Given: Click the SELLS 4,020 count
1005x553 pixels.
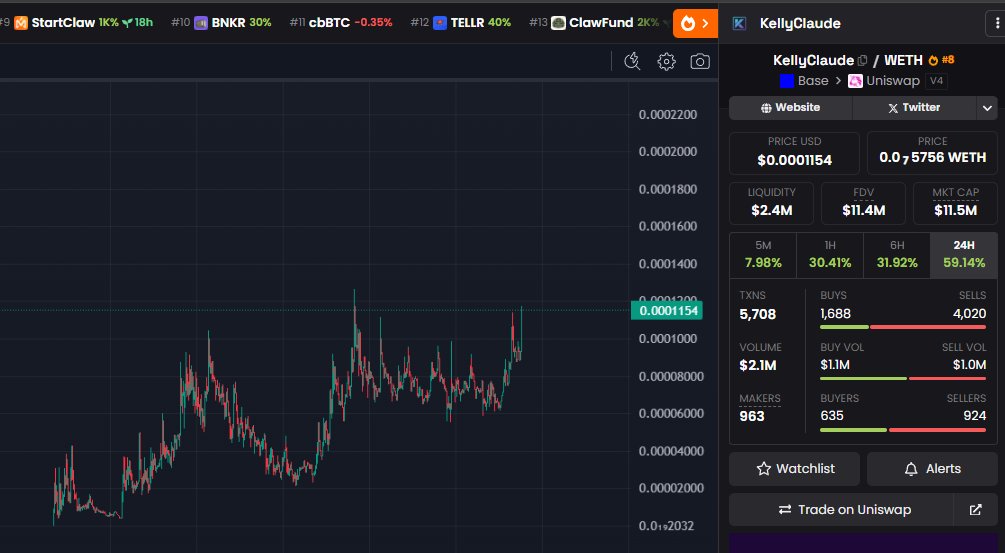Looking at the screenshot, I should (x=969, y=314).
